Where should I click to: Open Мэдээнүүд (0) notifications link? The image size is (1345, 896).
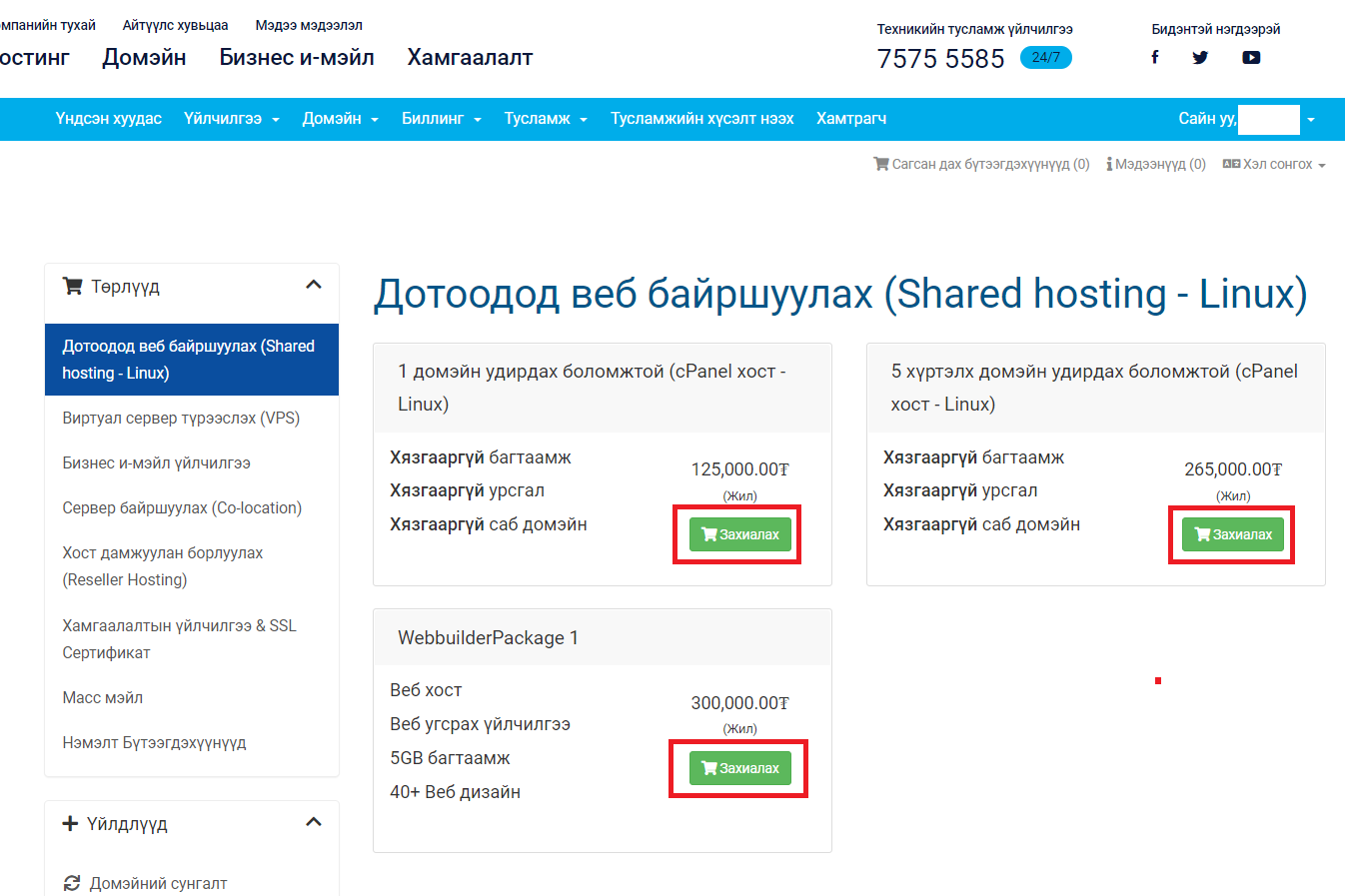pyautogui.click(x=1156, y=164)
